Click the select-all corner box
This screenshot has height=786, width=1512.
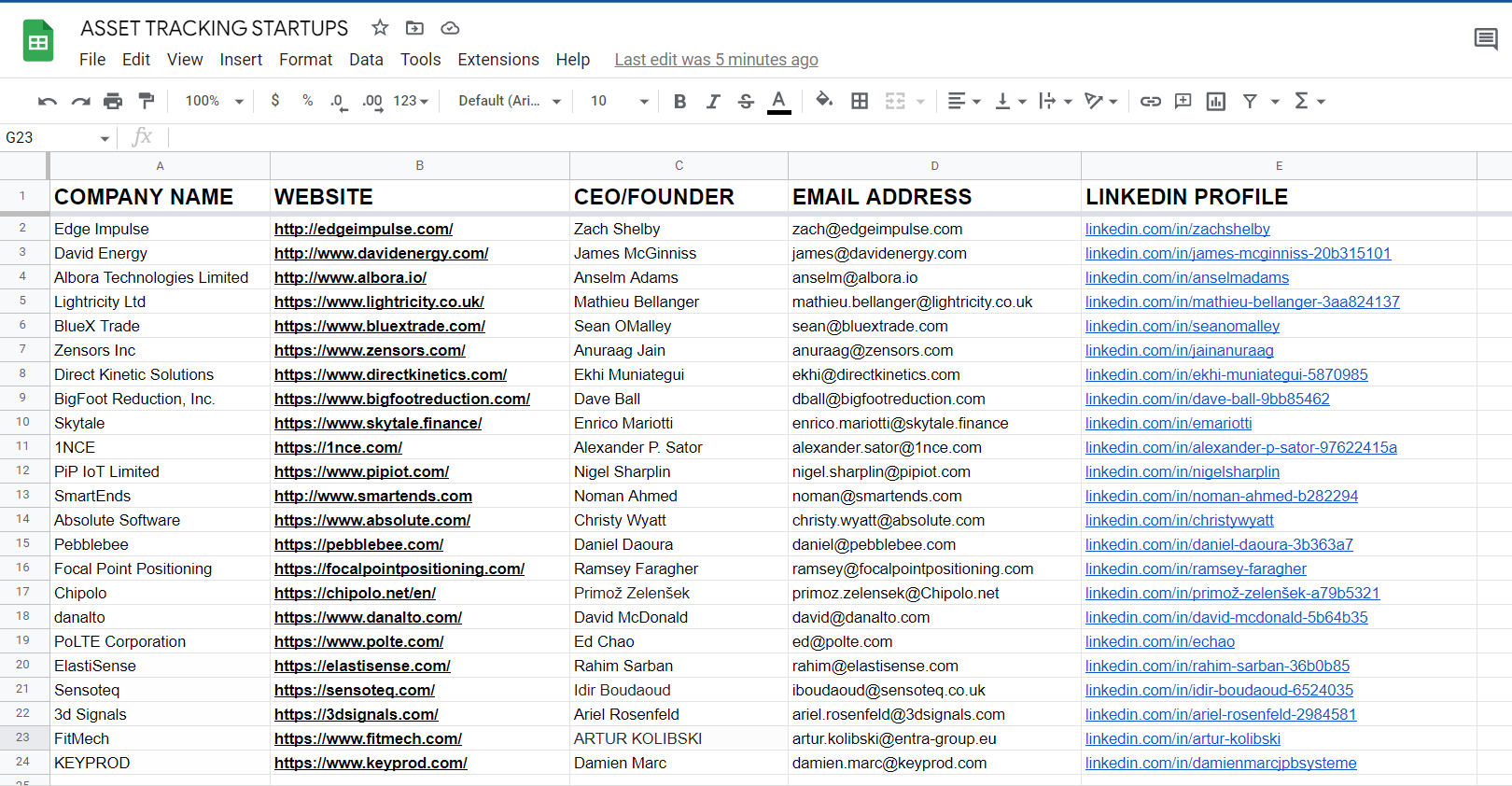23,165
